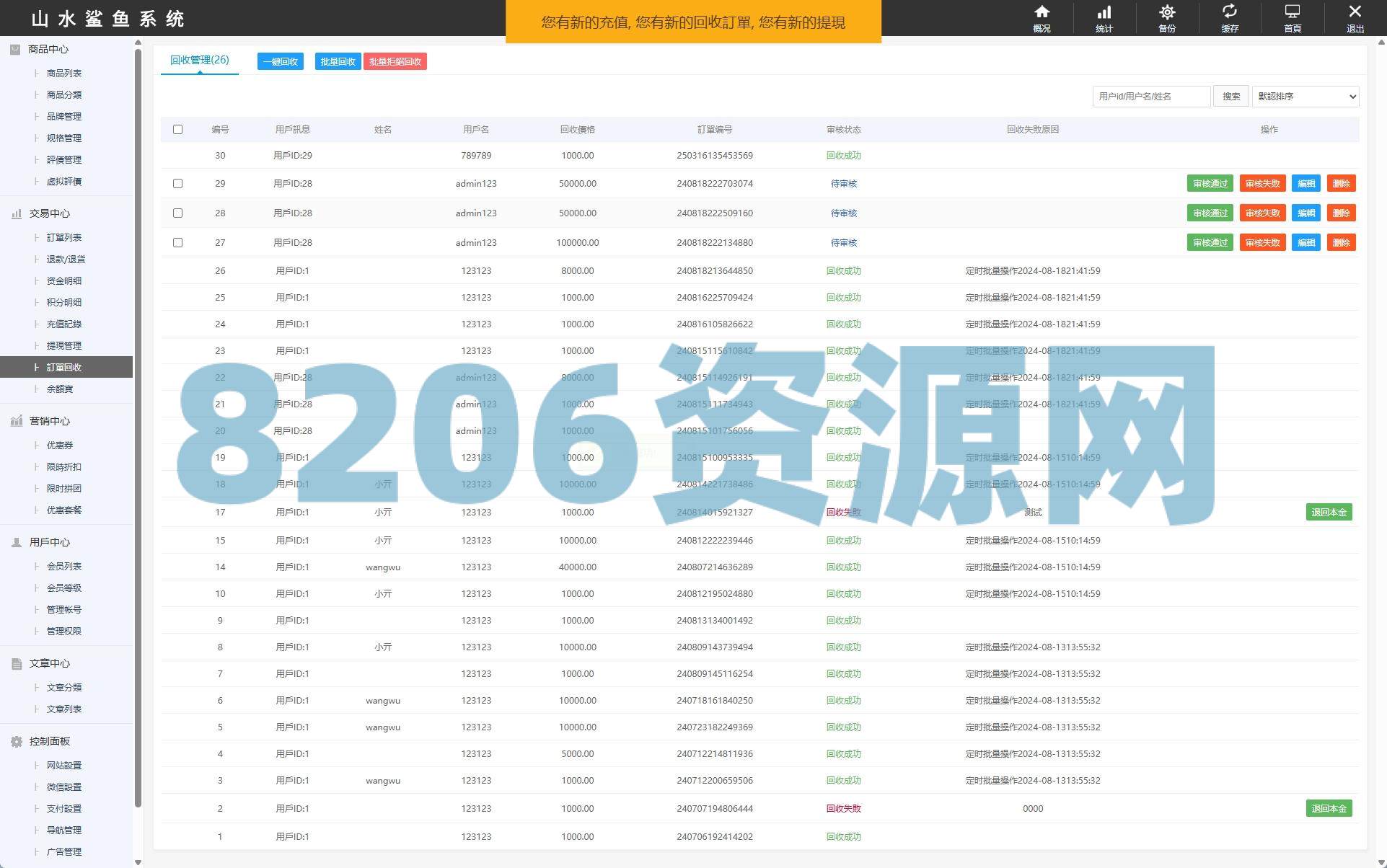Click the sidebar vertical scrollbar
1387x868 pixels.
click(138, 433)
